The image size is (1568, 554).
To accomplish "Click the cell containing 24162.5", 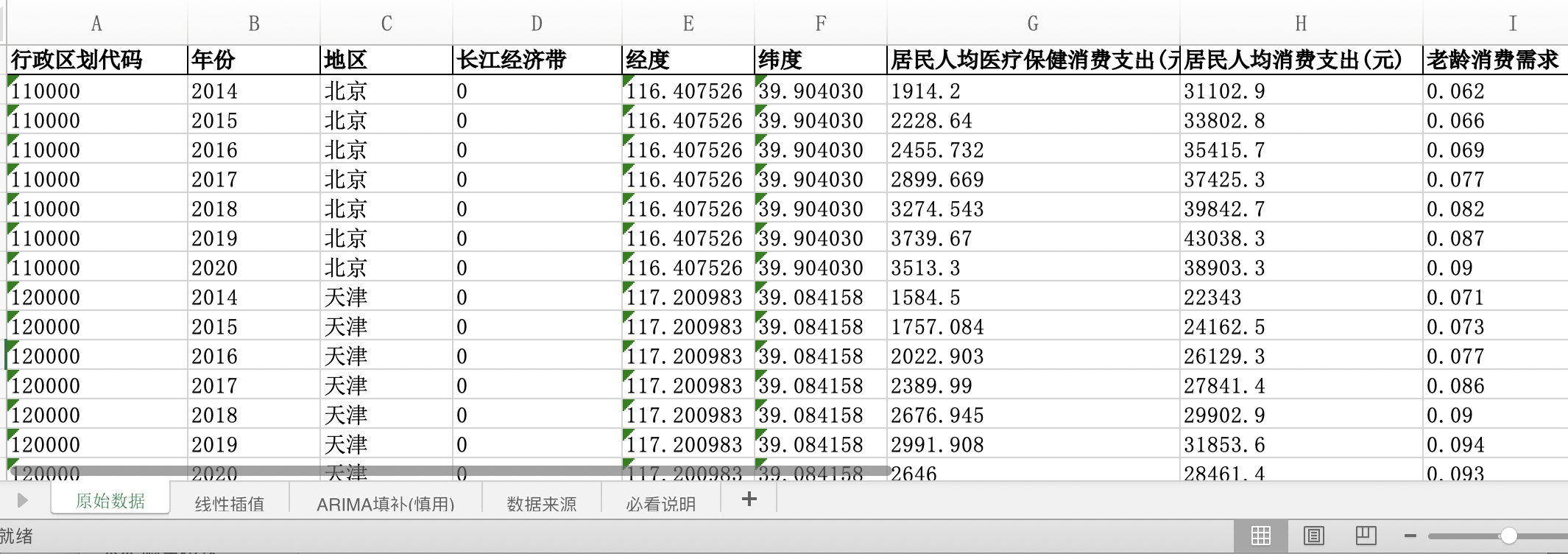I will [x=1302, y=326].
